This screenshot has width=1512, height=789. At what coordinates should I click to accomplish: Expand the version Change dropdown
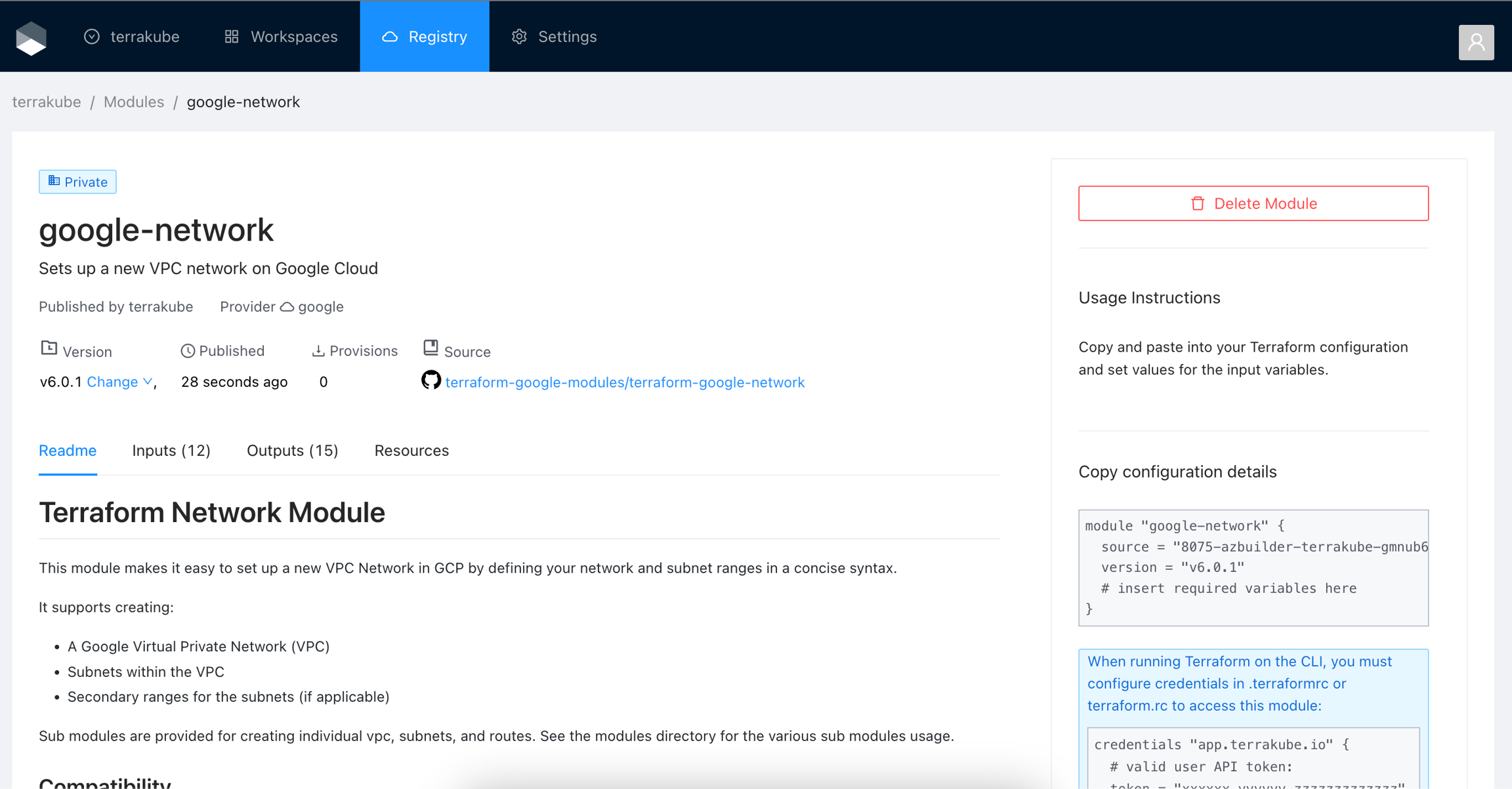coord(119,382)
